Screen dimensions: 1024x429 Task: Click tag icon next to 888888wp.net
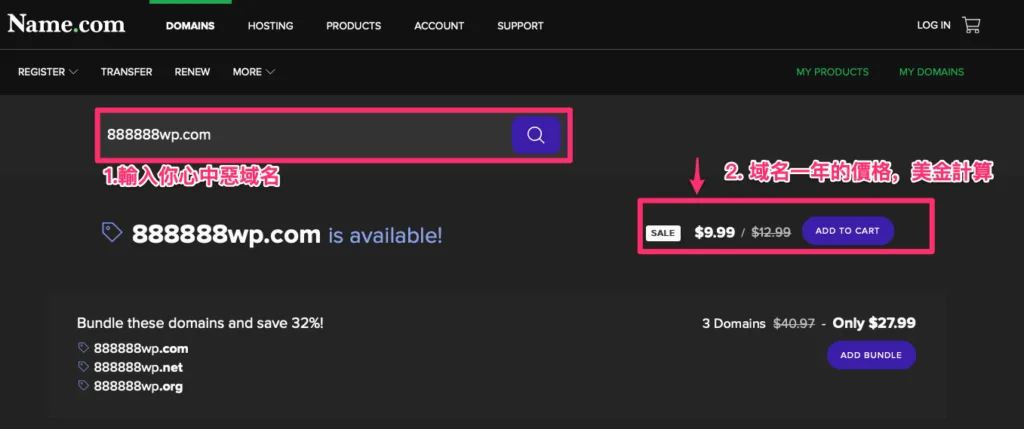click(x=83, y=367)
